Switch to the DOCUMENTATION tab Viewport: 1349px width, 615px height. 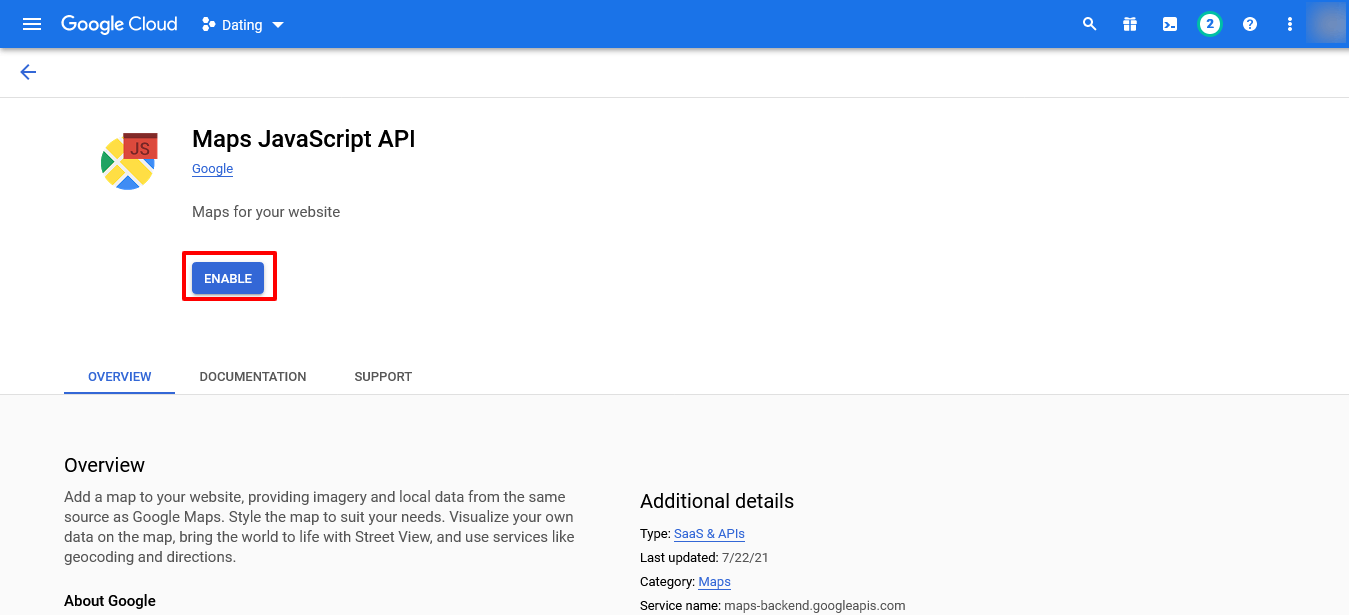point(253,377)
